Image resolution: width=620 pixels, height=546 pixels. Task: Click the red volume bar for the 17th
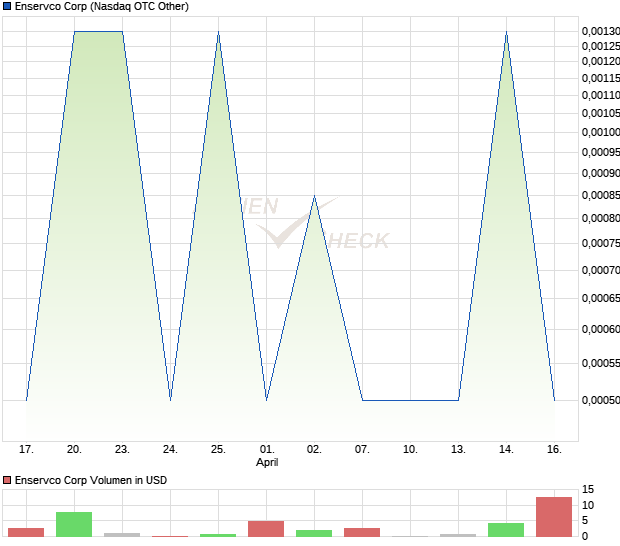(x=26, y=533)
